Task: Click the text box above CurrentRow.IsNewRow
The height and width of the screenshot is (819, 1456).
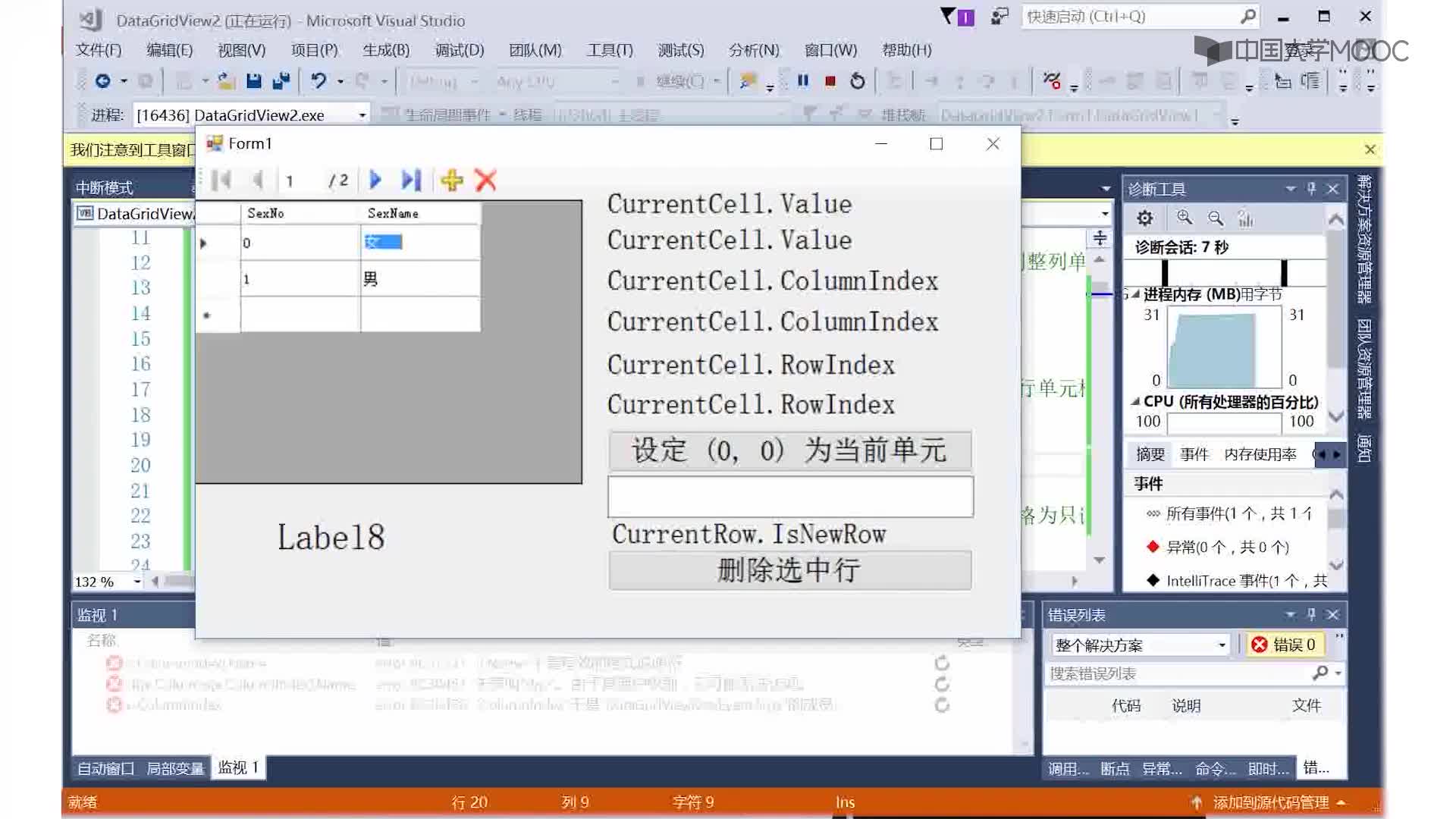Action: point(790,497)
